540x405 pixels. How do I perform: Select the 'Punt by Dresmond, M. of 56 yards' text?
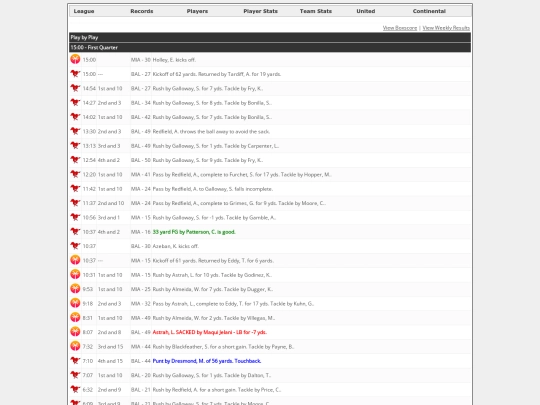207,361
